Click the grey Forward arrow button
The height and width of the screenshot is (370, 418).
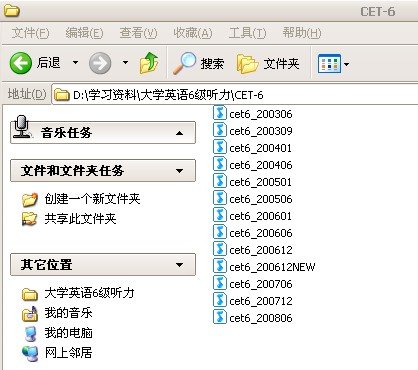(x=100, y=63)
